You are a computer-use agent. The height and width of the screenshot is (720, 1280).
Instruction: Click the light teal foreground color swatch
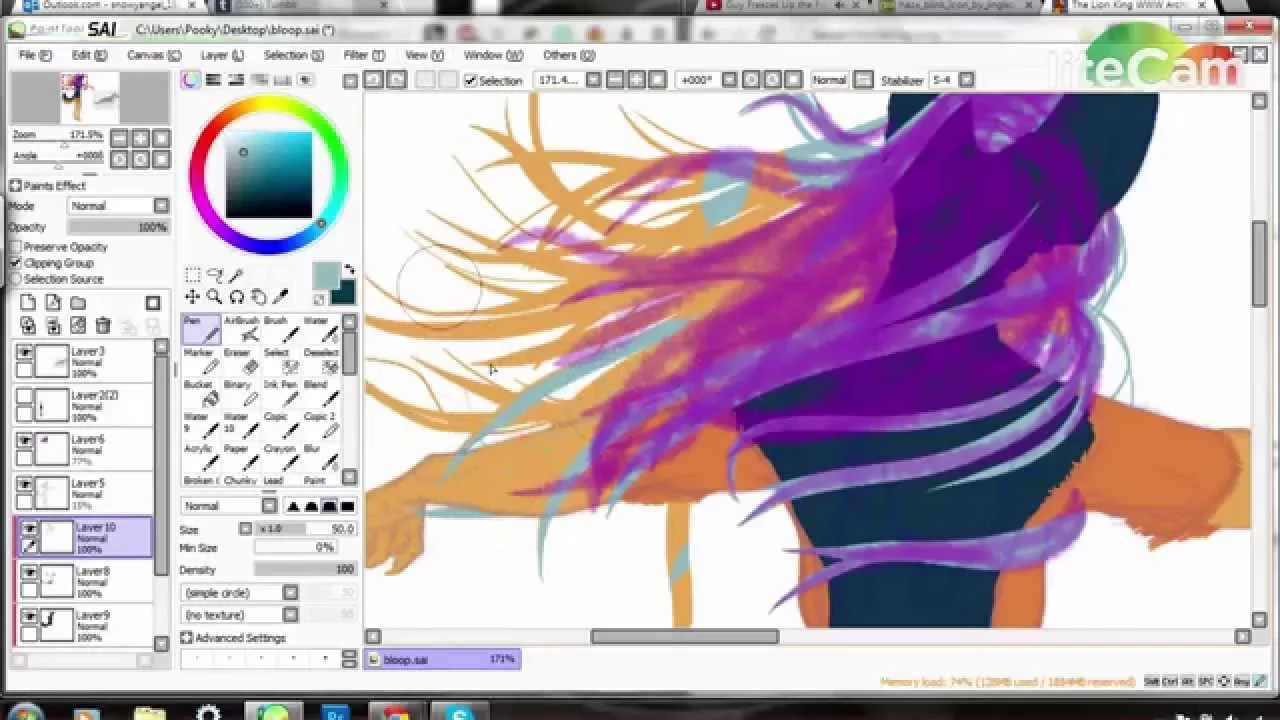click(x=326, y=276)
